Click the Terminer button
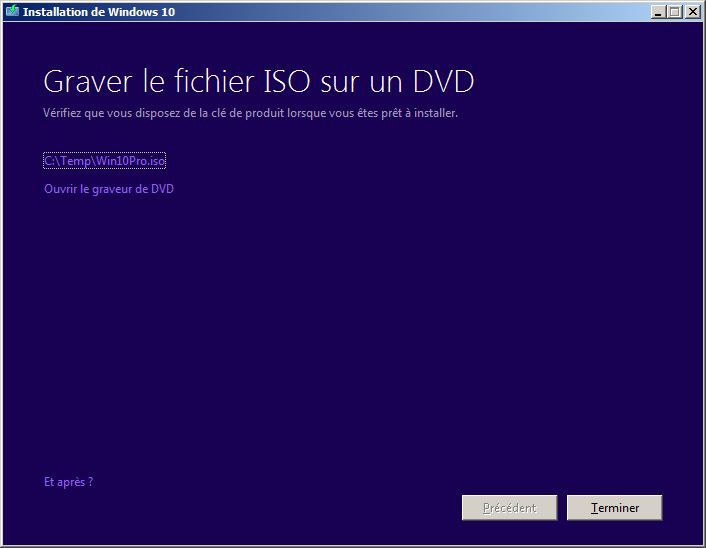Screen dimensions: 706x548 tap(615, 508)
